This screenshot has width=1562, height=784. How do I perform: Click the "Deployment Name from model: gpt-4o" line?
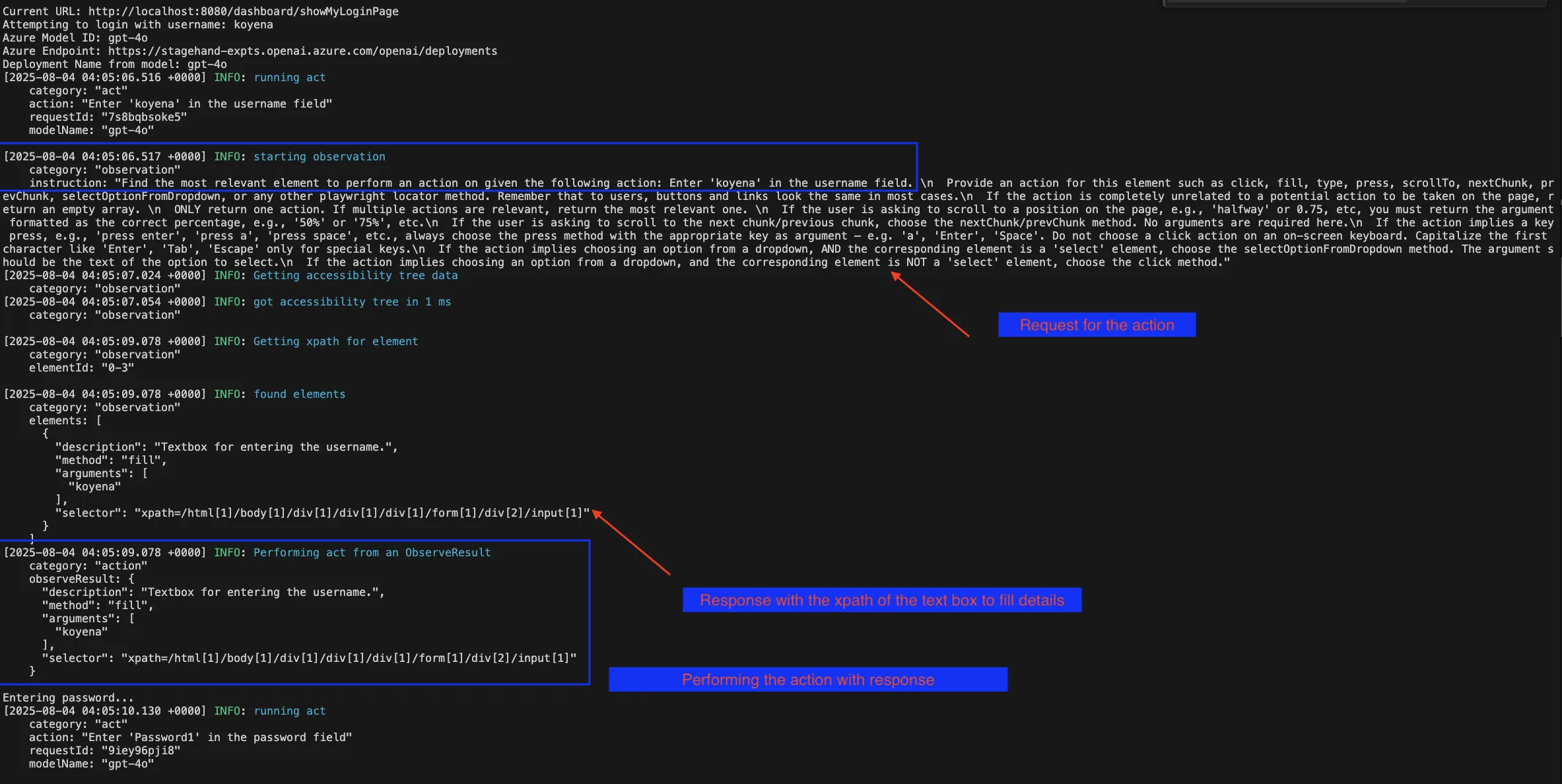pyautogui.click(x=114, y=64)
